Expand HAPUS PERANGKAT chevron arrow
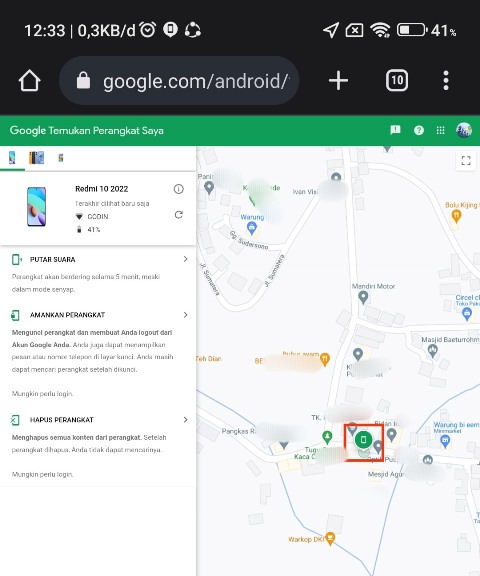The width and height of the screenshot is (480, 576). point(185,420)
